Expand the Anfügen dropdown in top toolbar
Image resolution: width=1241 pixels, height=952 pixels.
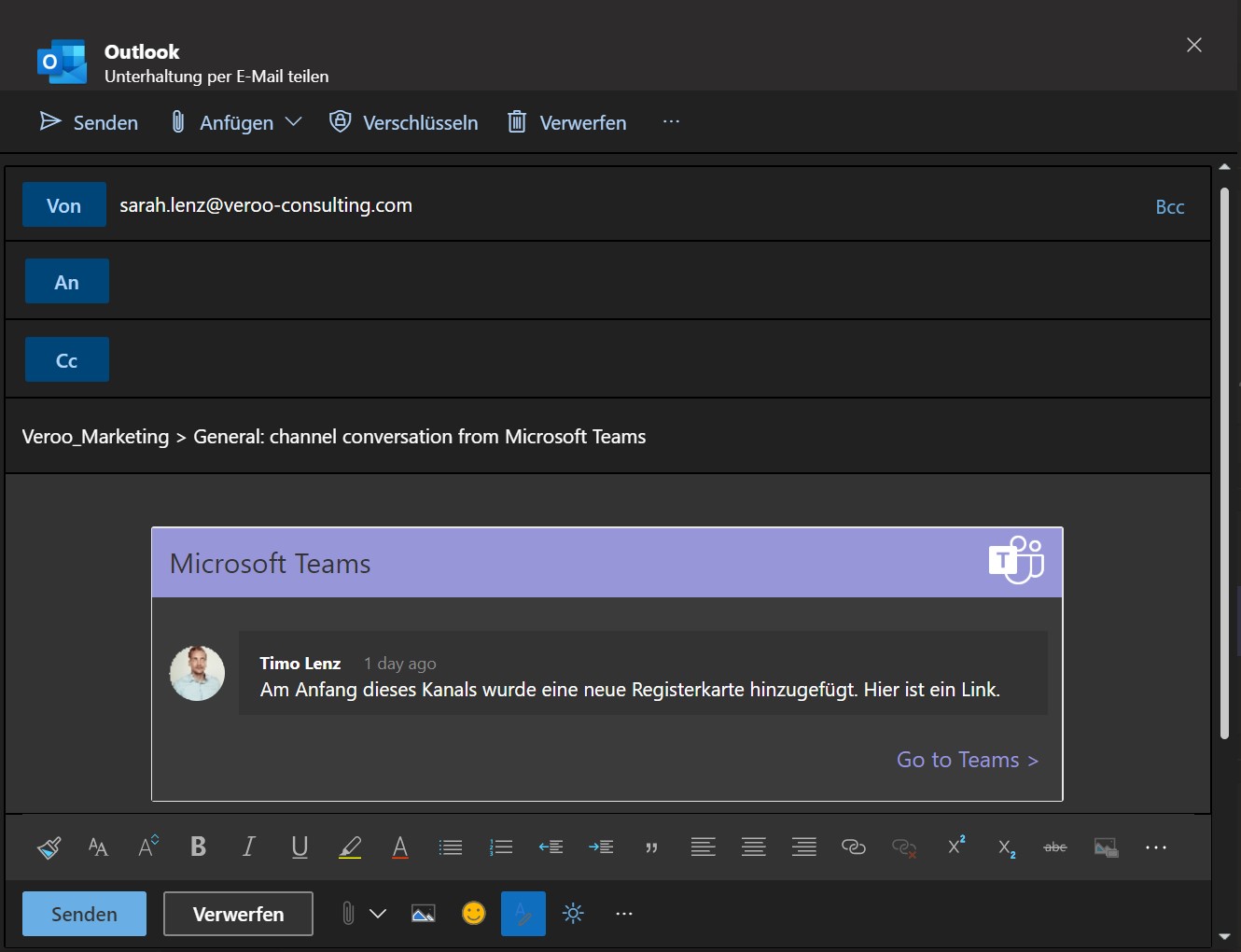click(293, 122)
